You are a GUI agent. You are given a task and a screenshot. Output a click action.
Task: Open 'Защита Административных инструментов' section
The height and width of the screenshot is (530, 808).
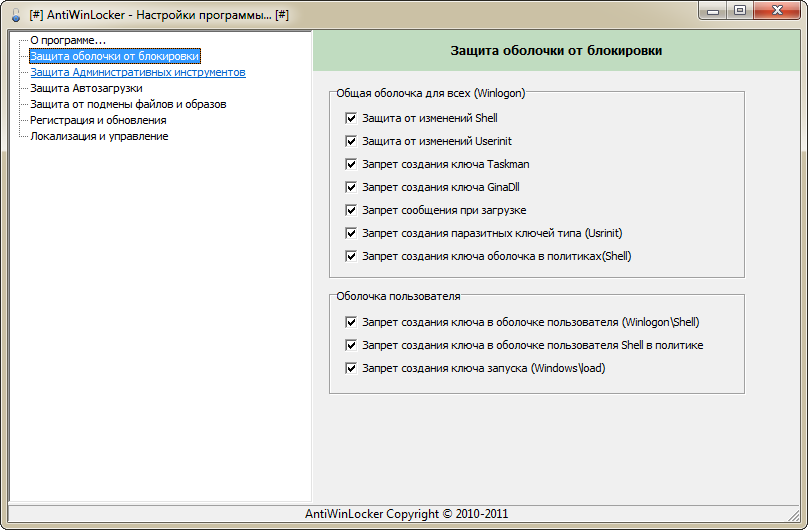tap(138, 72)
